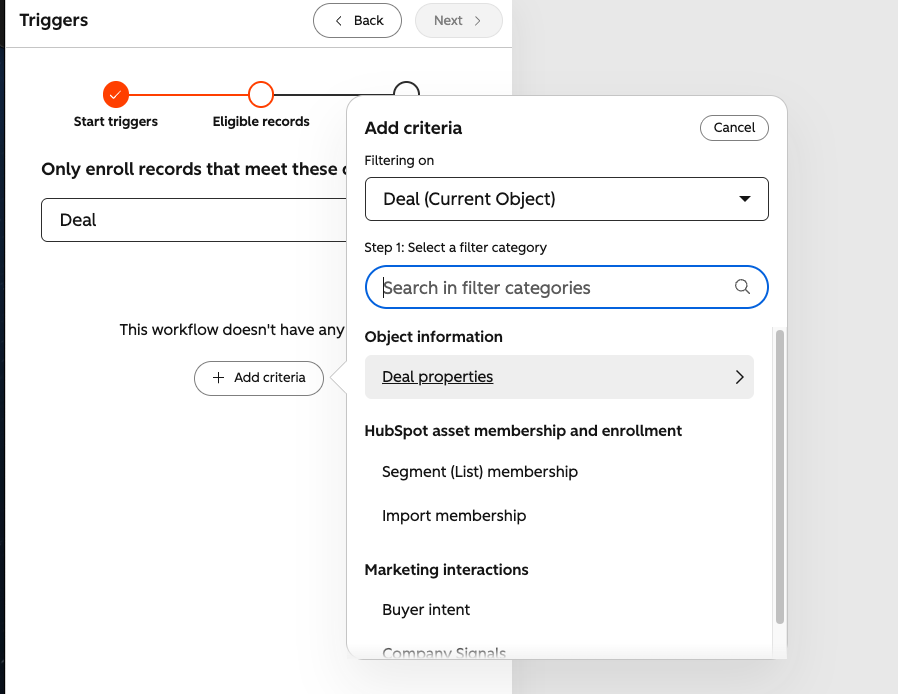898x694 pixels.
Task: Click the Cancel button in Add criteria
Action: (x=734, y=128)
